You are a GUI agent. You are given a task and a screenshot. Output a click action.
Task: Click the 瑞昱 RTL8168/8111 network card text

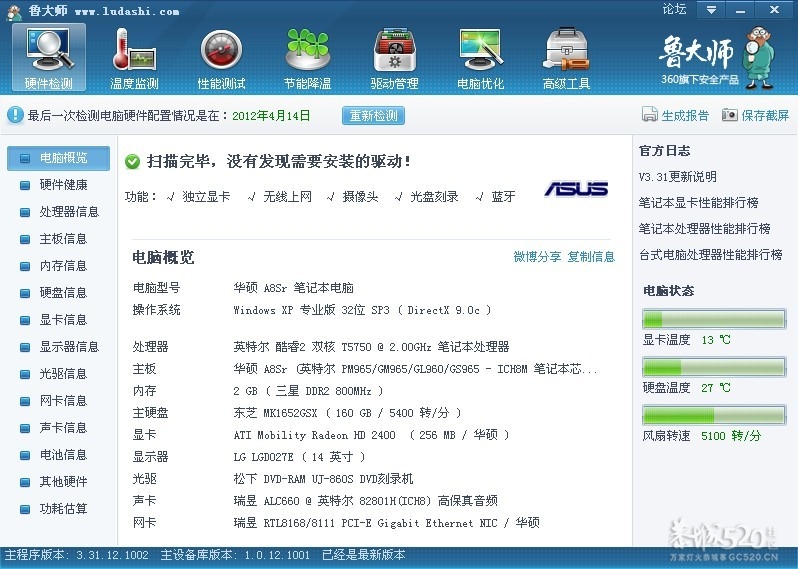pos(387,523)
